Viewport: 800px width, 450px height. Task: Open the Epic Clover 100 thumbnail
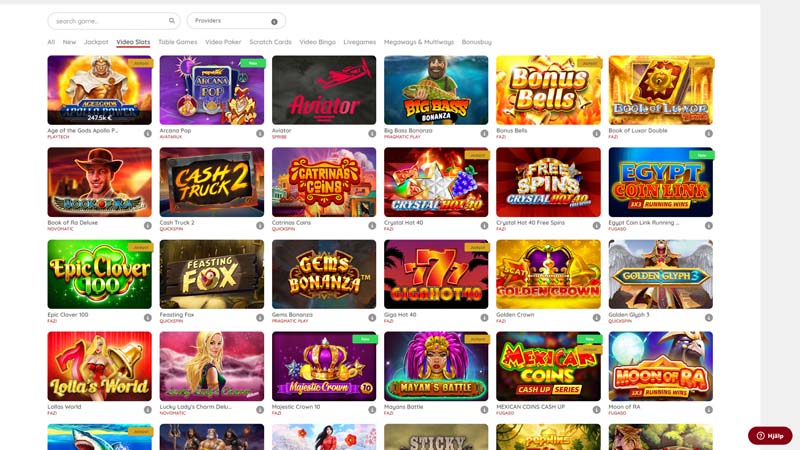(99, 274)
